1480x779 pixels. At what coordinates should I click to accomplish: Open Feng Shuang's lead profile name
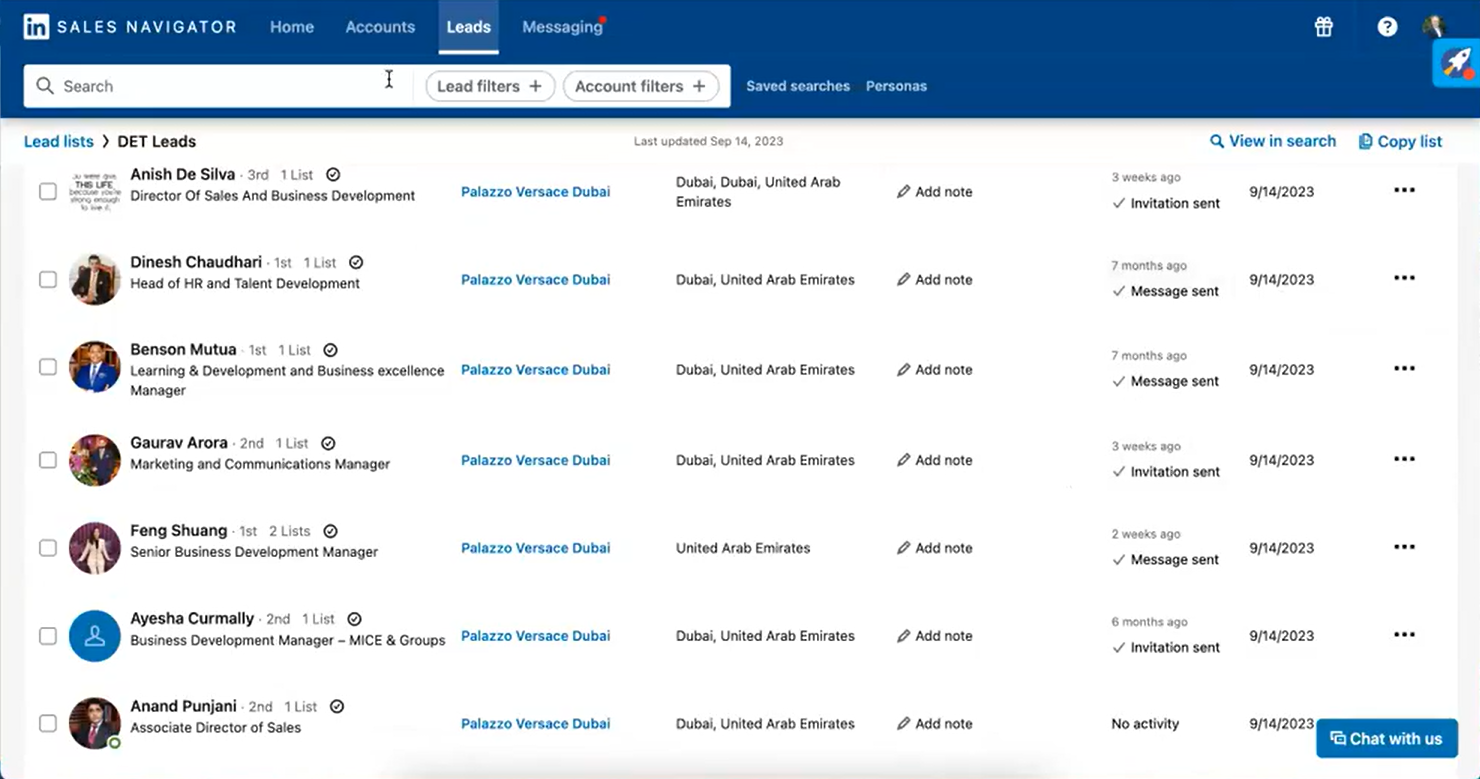[178, 531]
